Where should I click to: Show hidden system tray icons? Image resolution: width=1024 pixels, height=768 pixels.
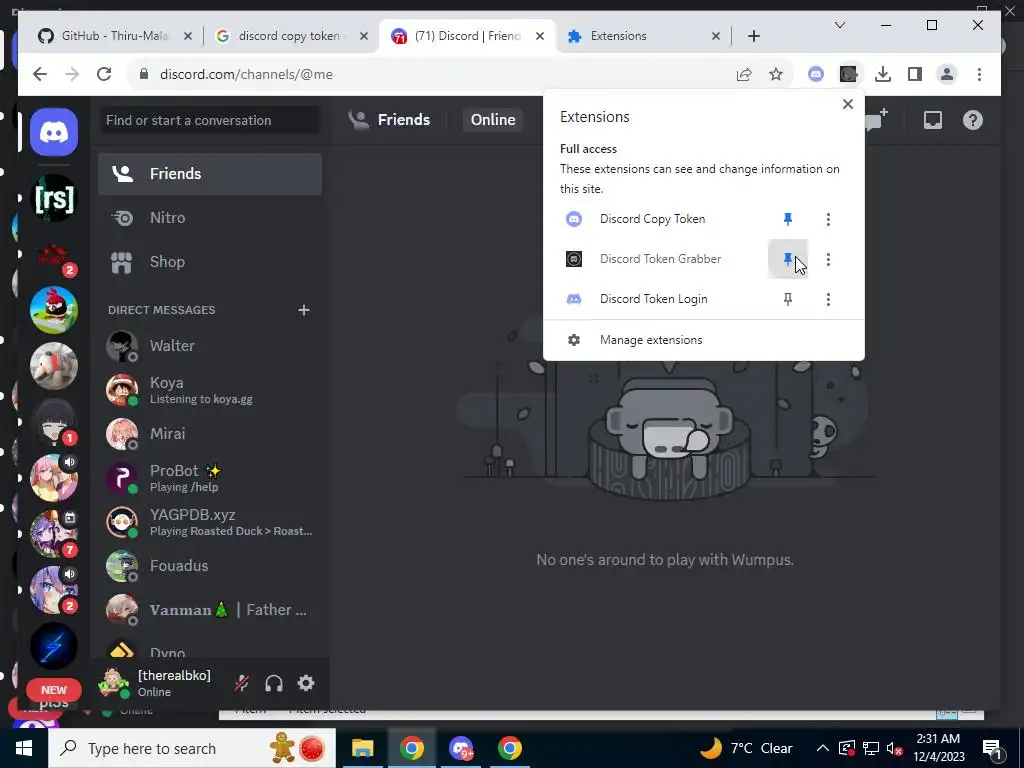click(x=823, y=748)
